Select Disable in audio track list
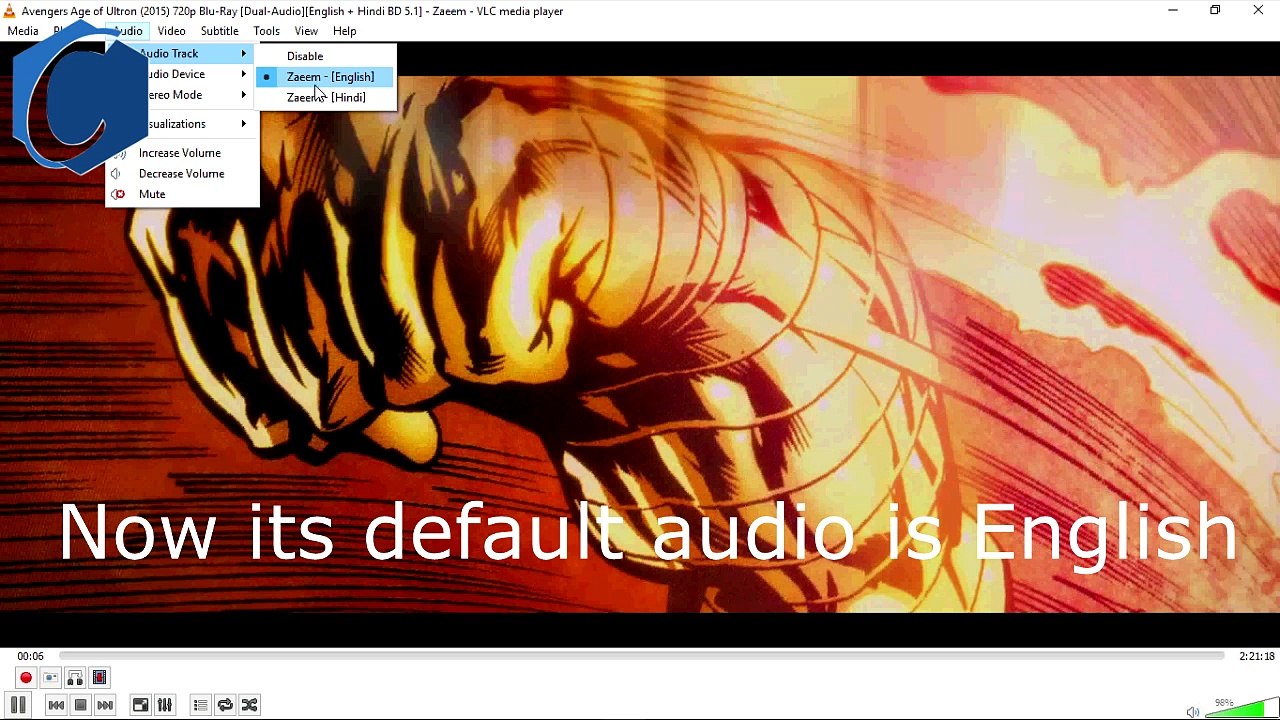 [326, 56]
